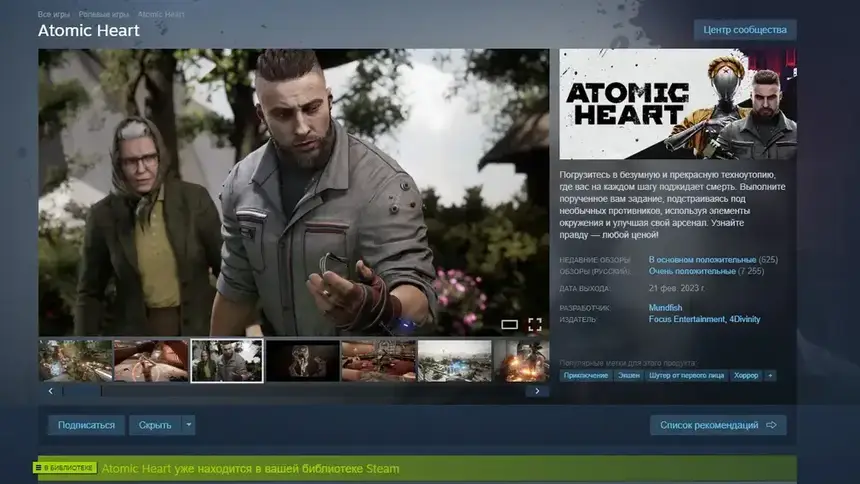This screenshot has width=860, height=484.
Task: Click Подписаться button
Action: (x=86, y=425)
